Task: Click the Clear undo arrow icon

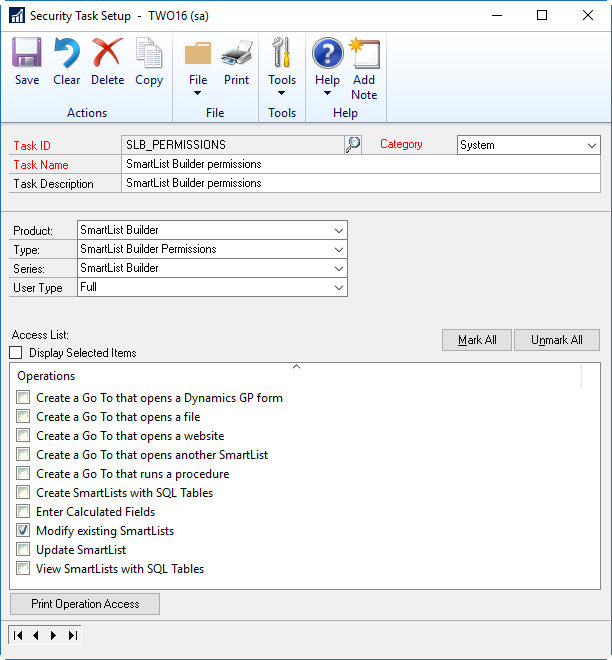Action: pos(67,53)
